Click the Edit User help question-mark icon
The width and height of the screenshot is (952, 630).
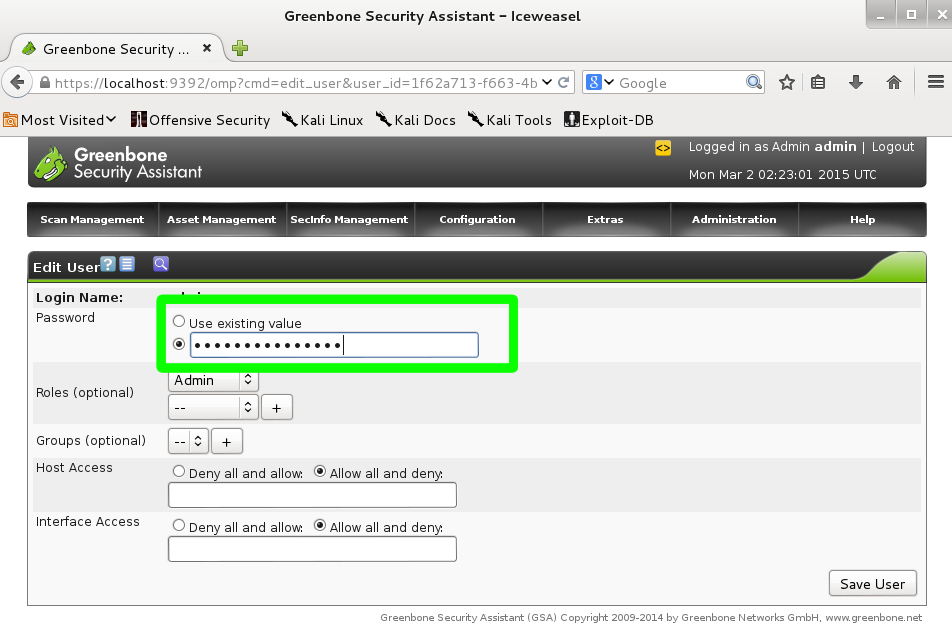pos(108,264)
